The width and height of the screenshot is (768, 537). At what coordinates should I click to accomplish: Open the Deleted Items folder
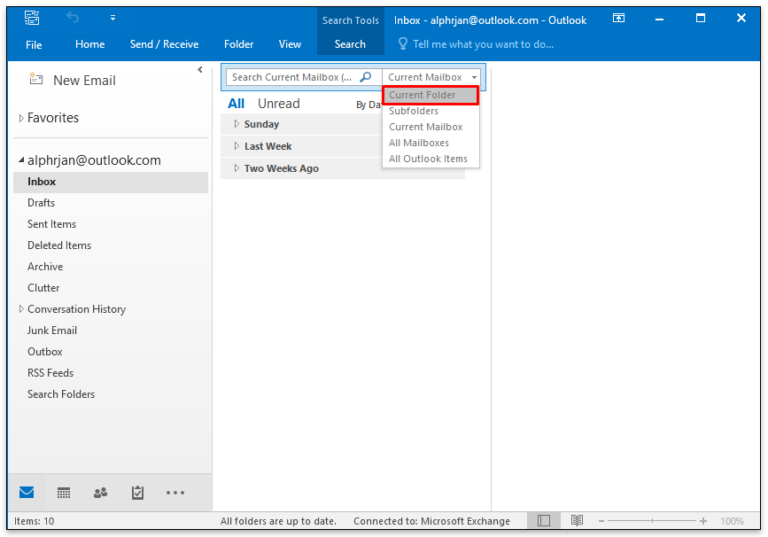click(59, 245)
